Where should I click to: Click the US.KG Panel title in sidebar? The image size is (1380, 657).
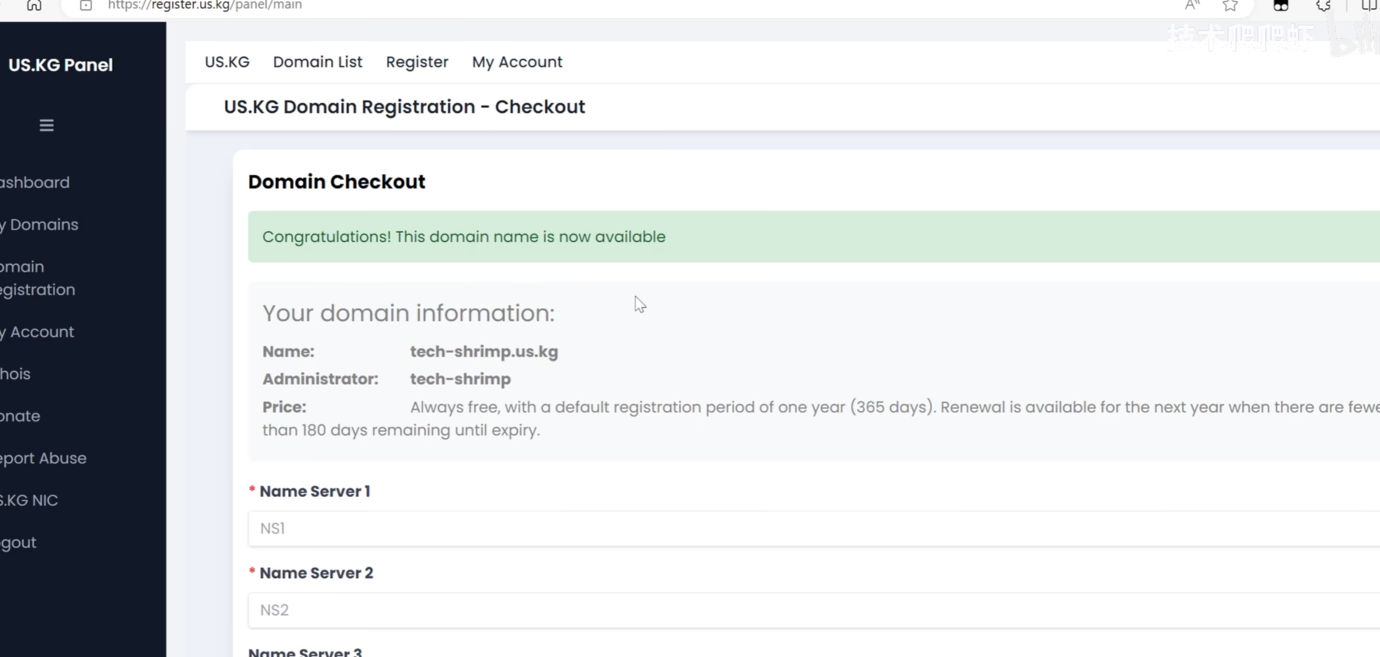coord(60,65)
